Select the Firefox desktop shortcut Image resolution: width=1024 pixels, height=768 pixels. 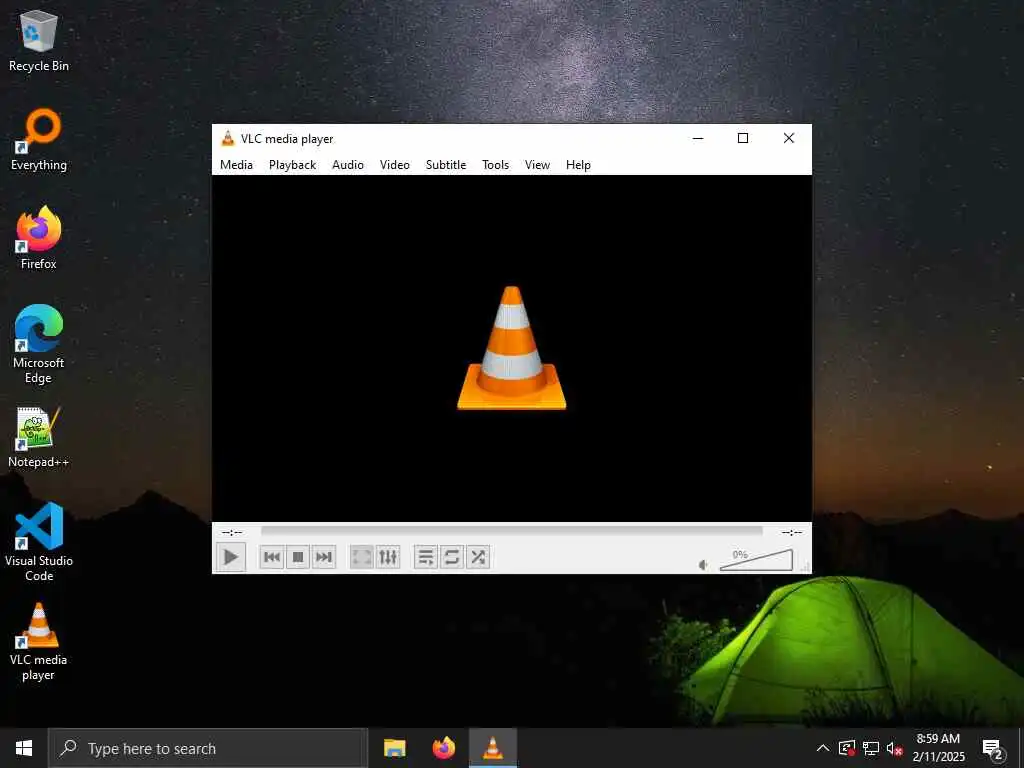pyautogui.click(x=39, y=238)
